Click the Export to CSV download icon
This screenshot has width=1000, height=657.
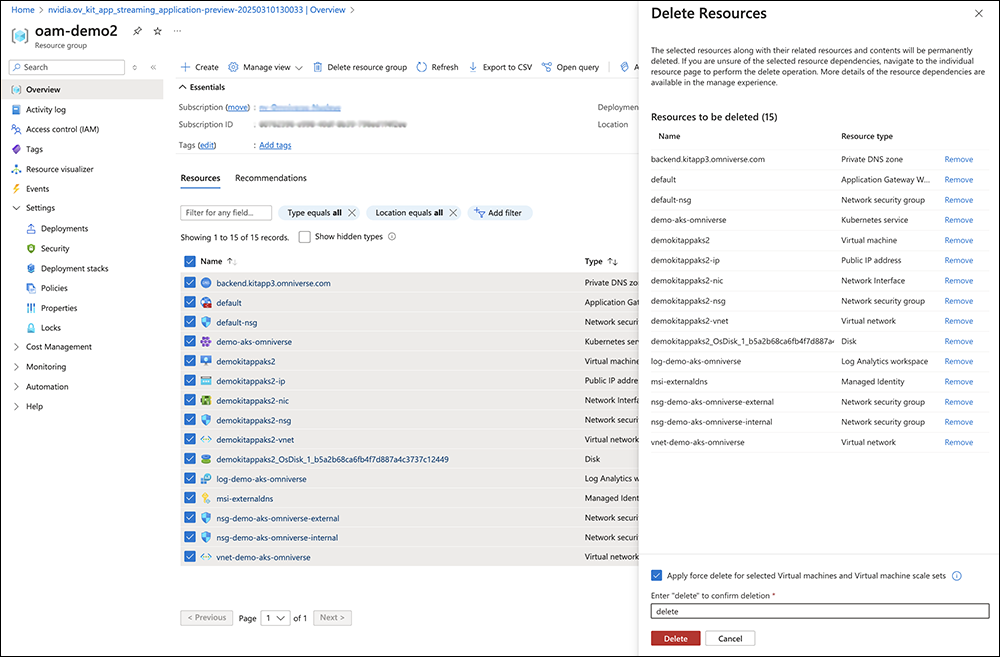click(473, 67)
